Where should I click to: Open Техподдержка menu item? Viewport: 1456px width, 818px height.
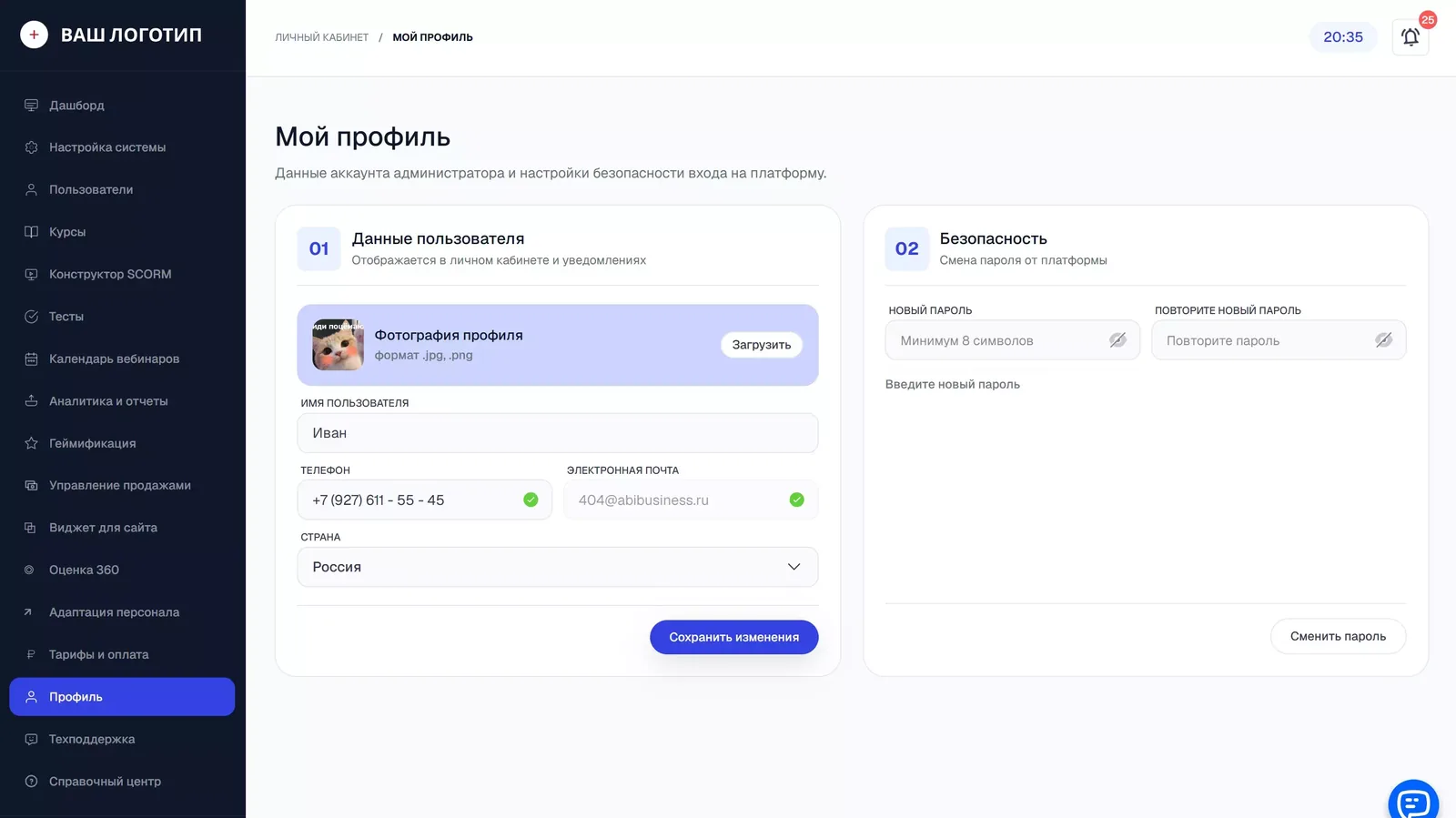tap(122, 740)
